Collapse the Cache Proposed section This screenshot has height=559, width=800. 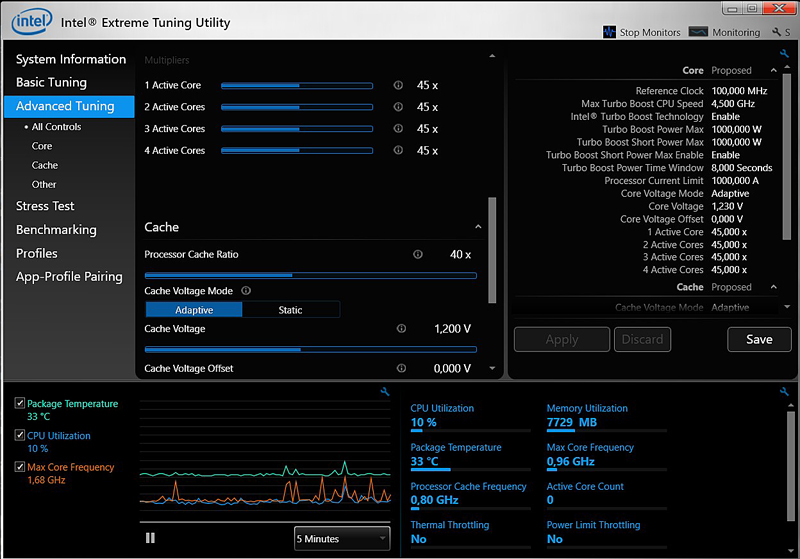coord(773,287)
